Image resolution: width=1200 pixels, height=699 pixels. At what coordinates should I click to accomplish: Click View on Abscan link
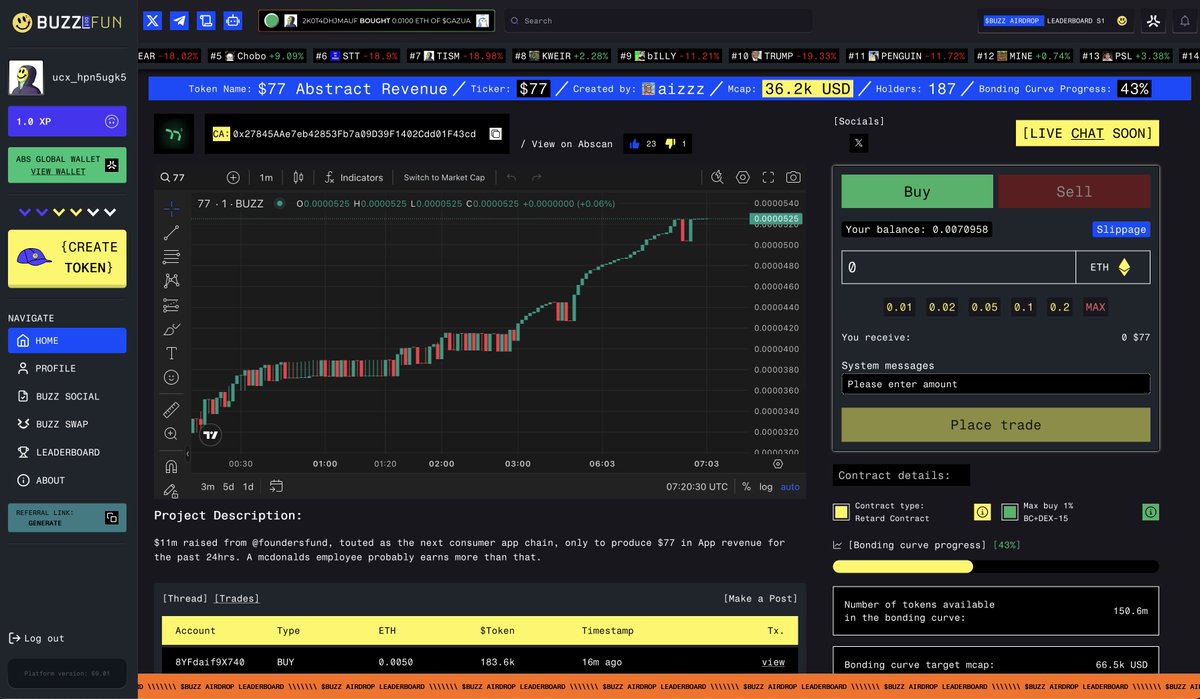coord(572,144)
